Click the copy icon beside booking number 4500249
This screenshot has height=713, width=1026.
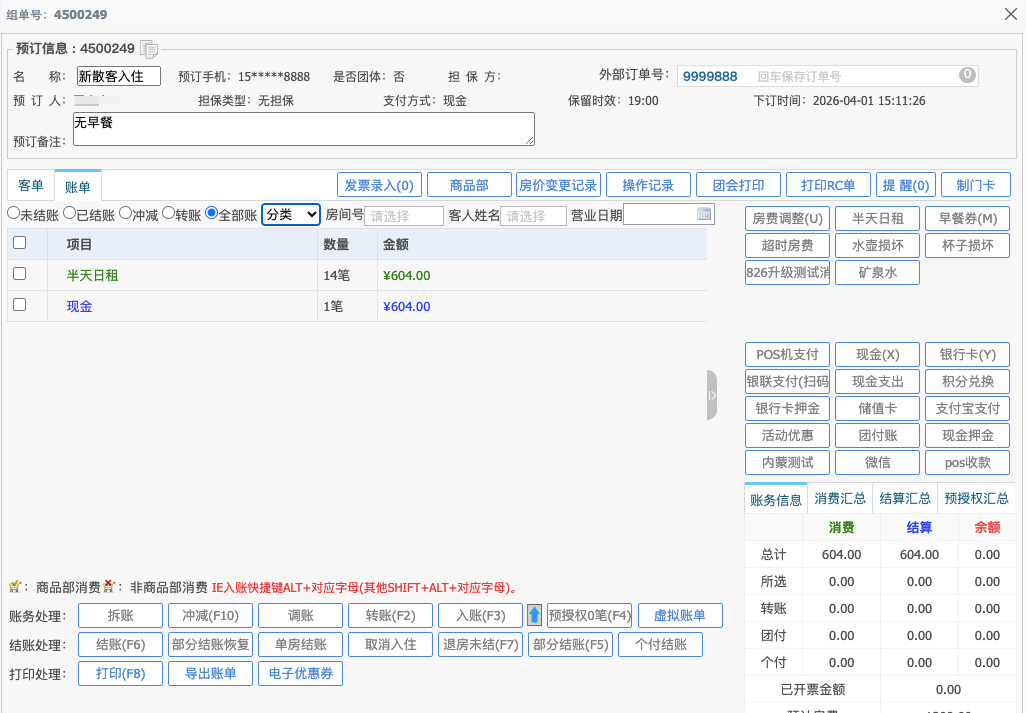(x=149, y=49)
